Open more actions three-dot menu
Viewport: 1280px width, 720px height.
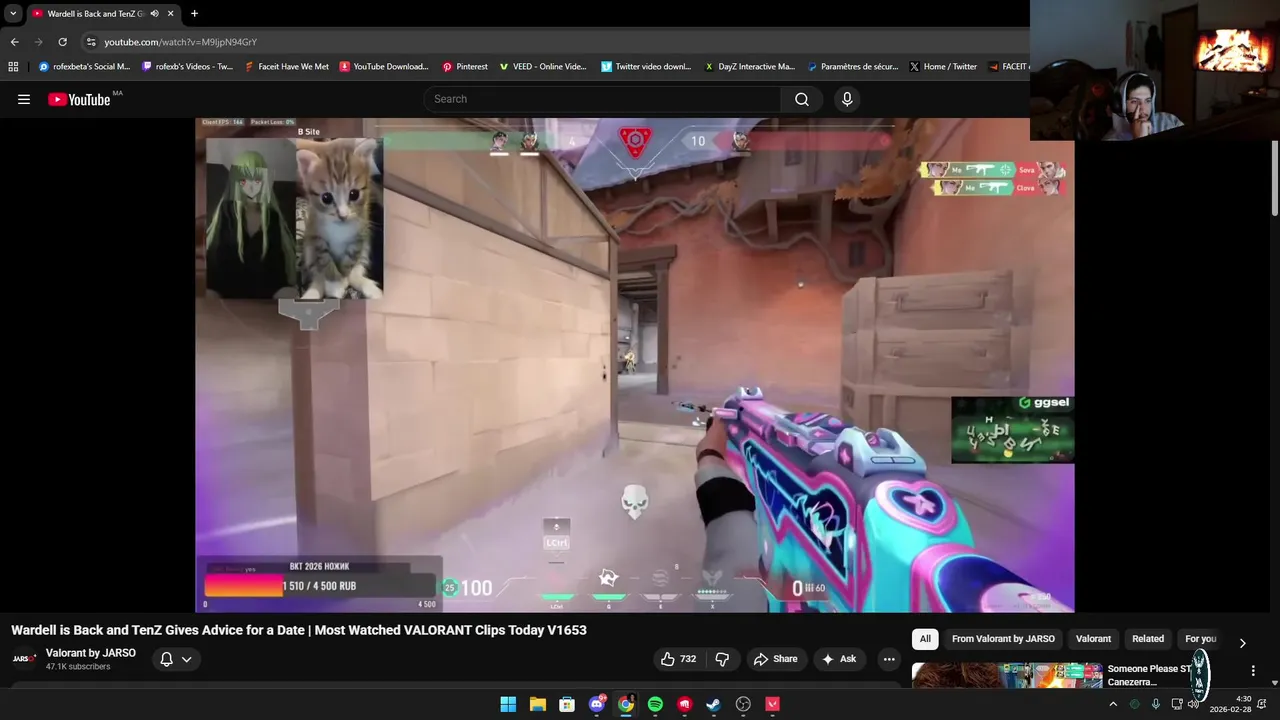coord(889,659)
